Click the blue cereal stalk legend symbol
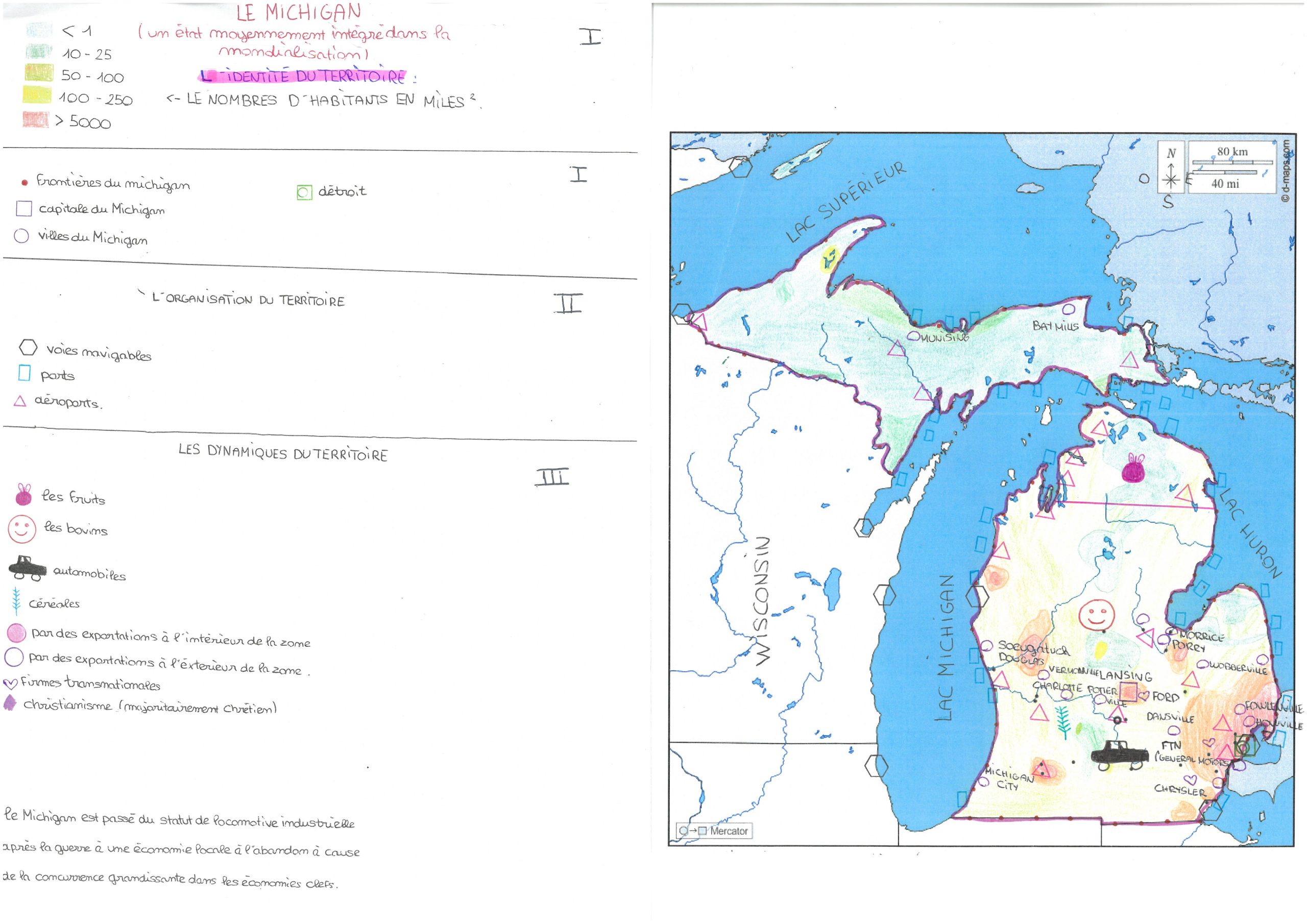 coord(16,602)
